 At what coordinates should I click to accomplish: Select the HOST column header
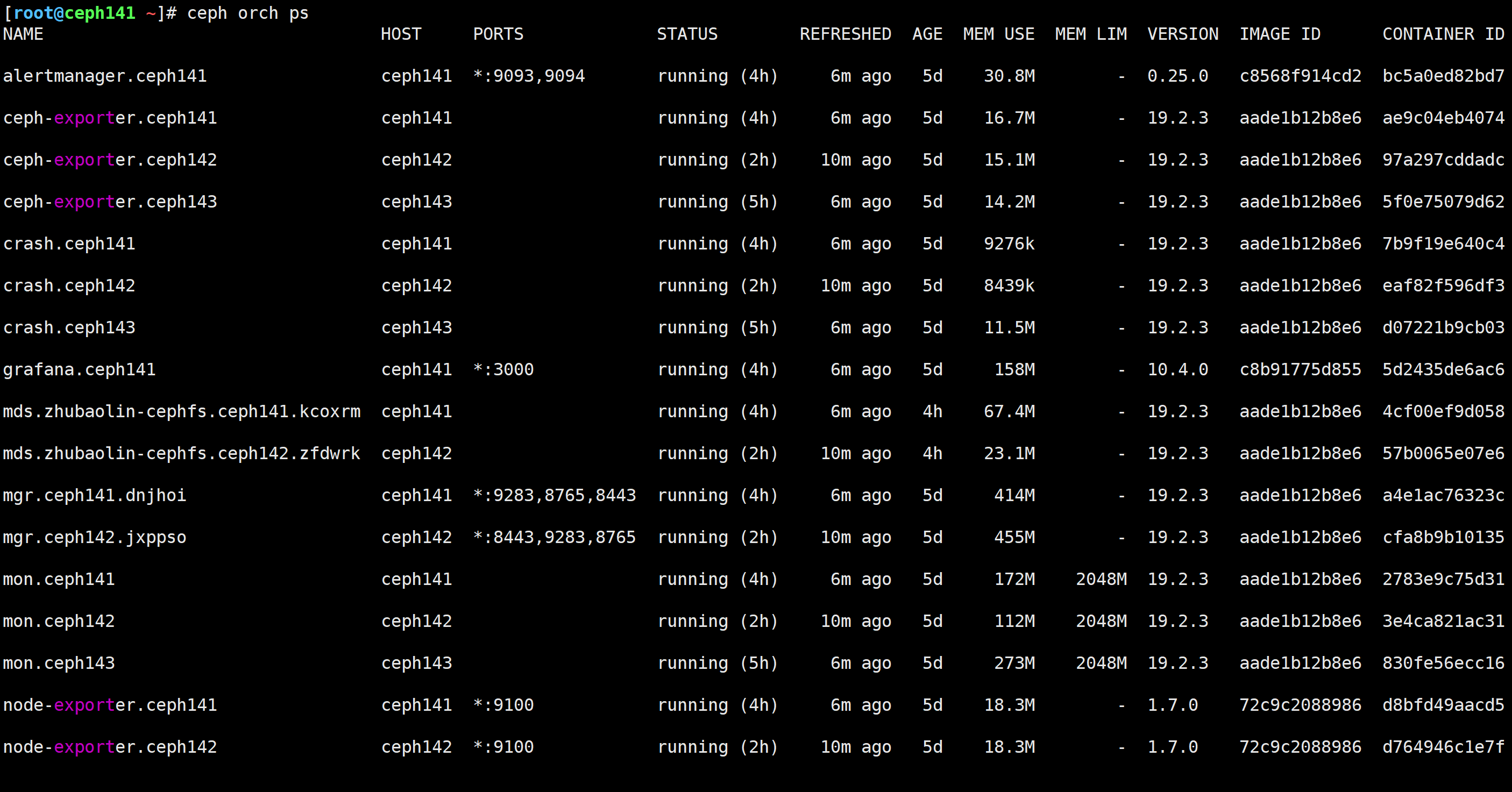[401, 34]
